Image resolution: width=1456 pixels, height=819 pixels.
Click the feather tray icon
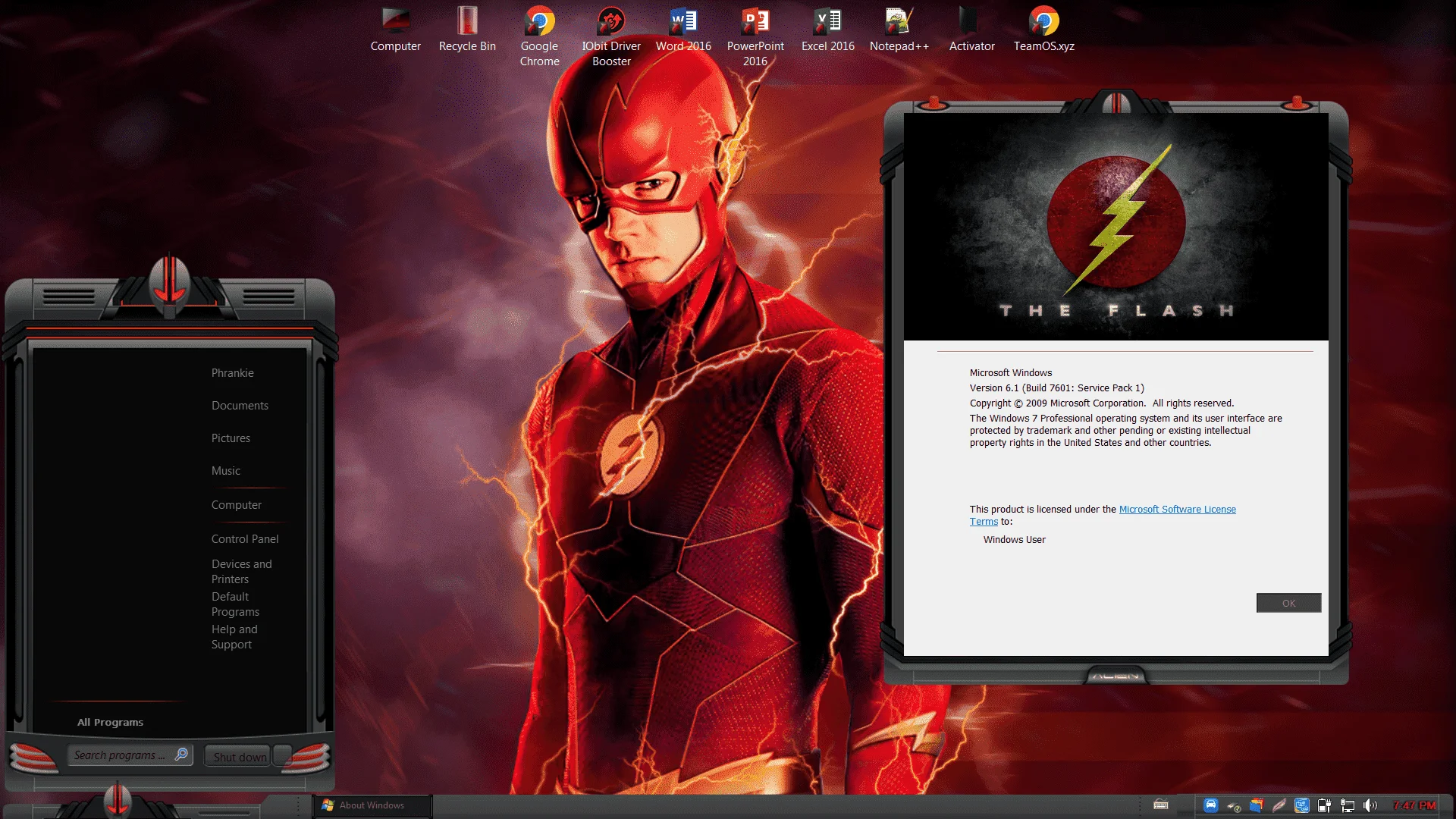tap(1279, 805)
